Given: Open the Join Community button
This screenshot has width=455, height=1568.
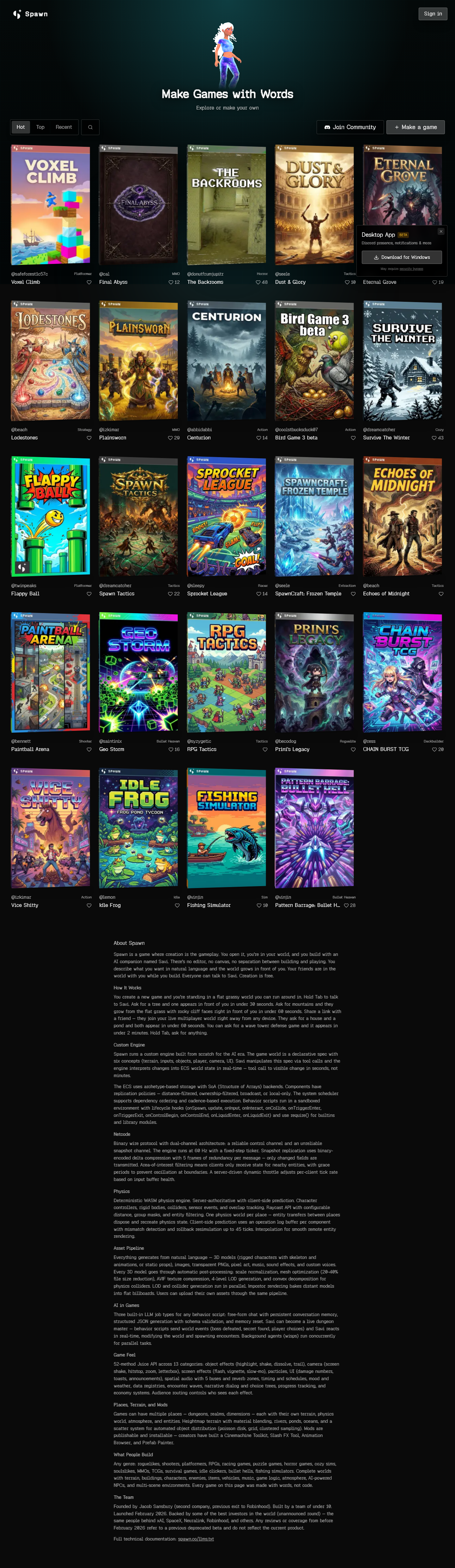Looking at the screenshot, I should (350, 127).
